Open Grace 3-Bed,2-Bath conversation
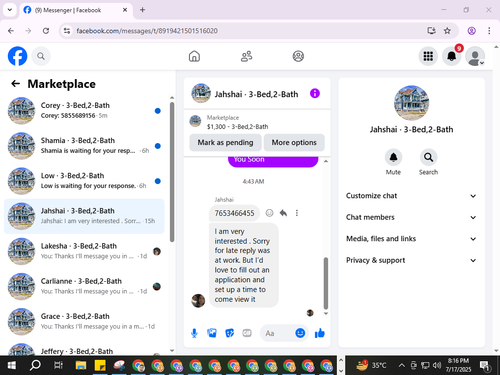 tap(84, 322)
